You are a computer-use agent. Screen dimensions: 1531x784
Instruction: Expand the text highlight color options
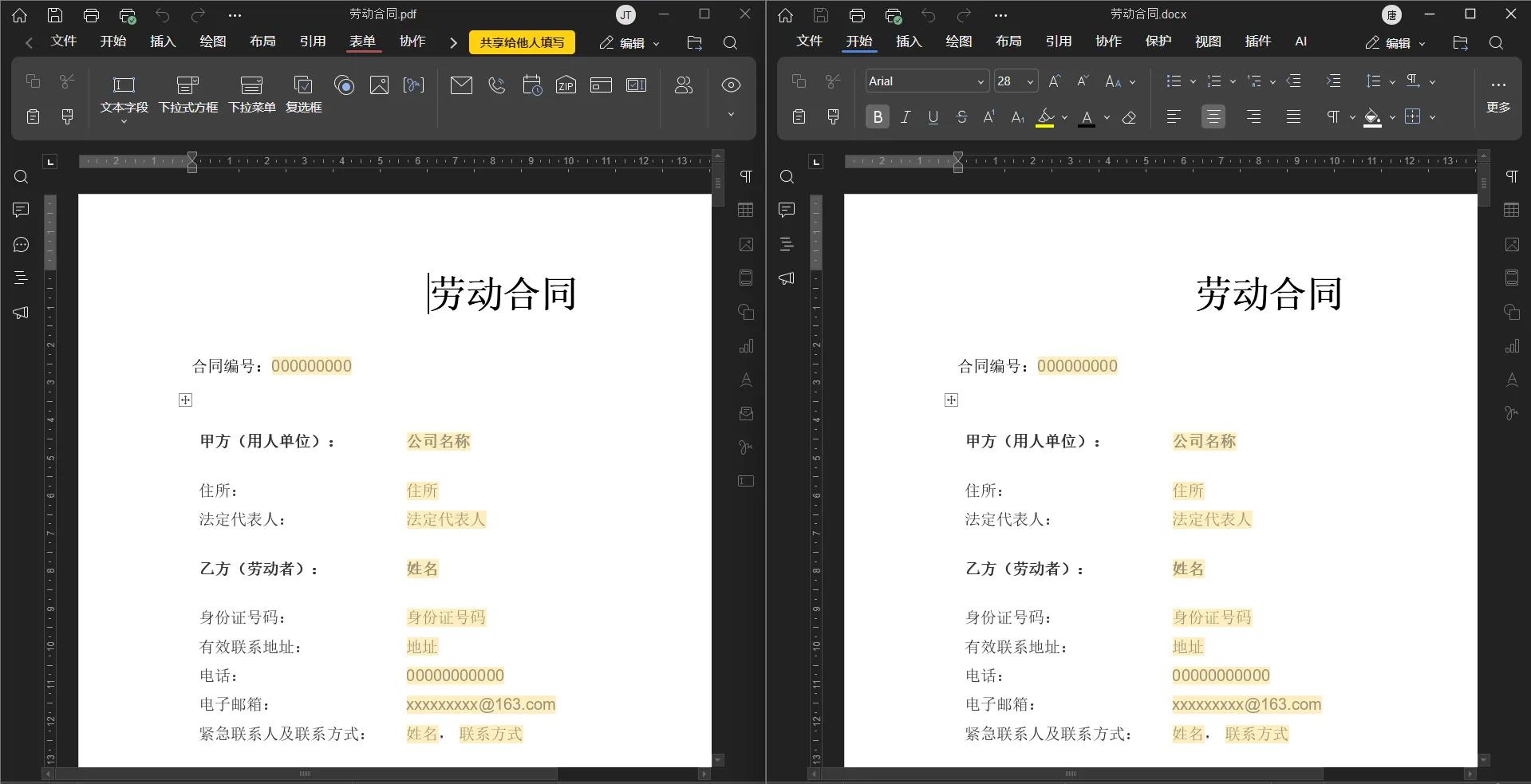[1063, 117]
